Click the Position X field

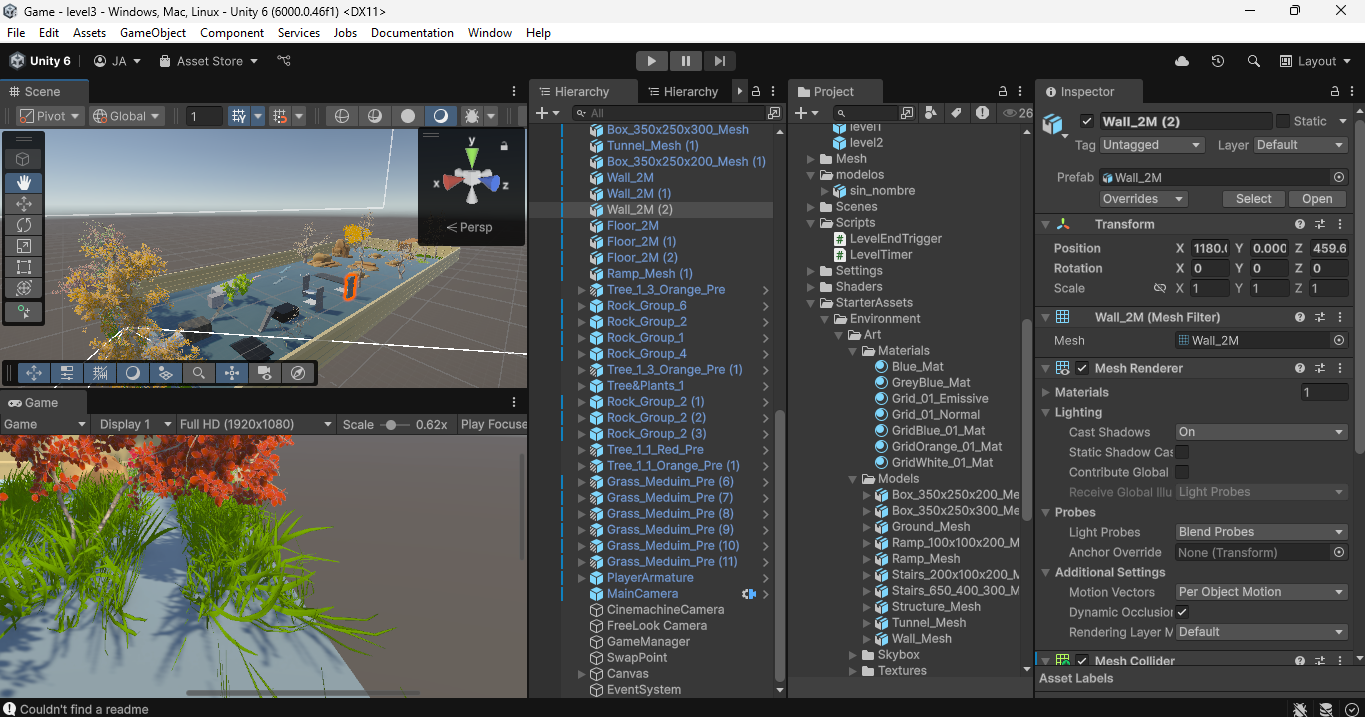[1210, 248]
